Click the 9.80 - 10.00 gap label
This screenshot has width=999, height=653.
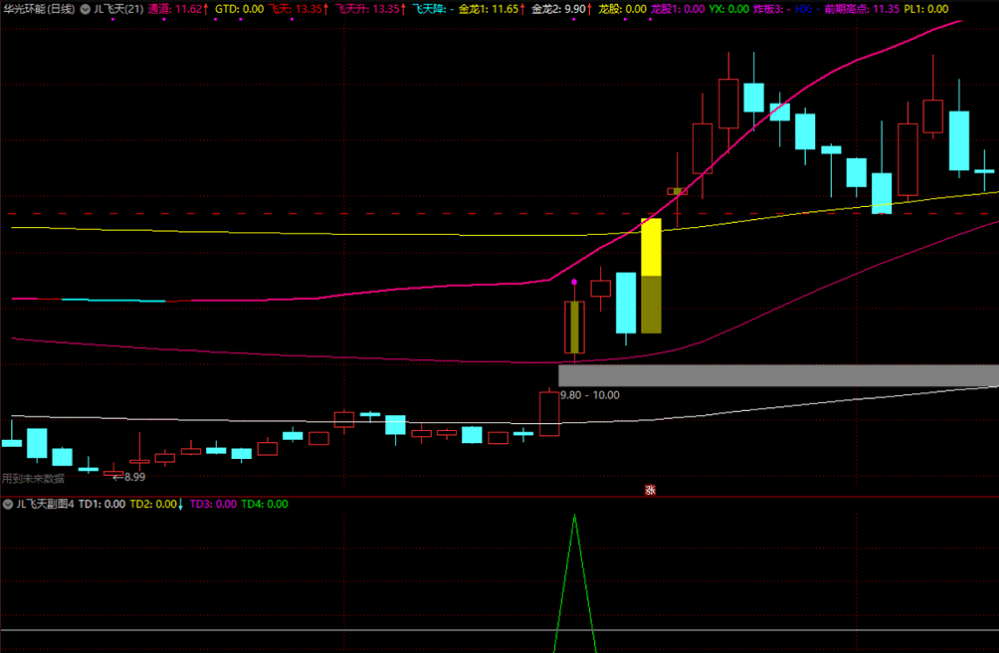point(590,395)
